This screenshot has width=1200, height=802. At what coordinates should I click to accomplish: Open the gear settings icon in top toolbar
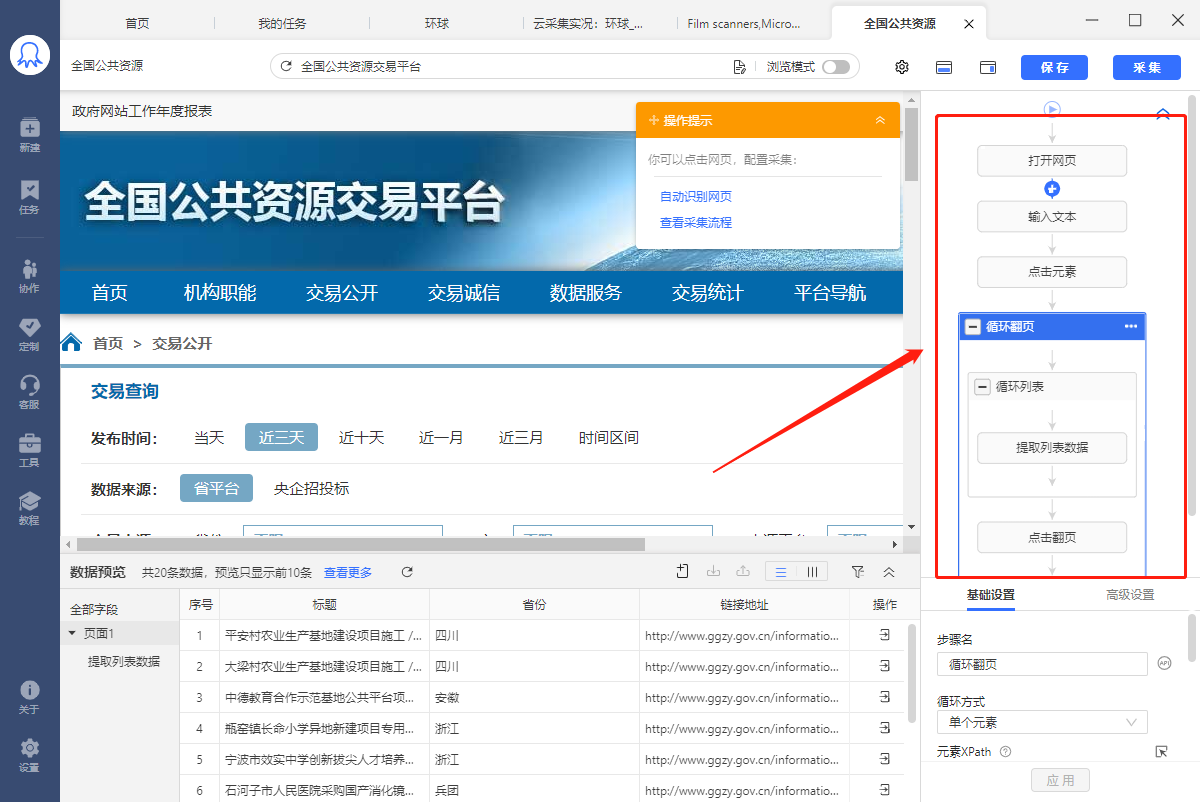pyautogui.click(x=902, y=67)
